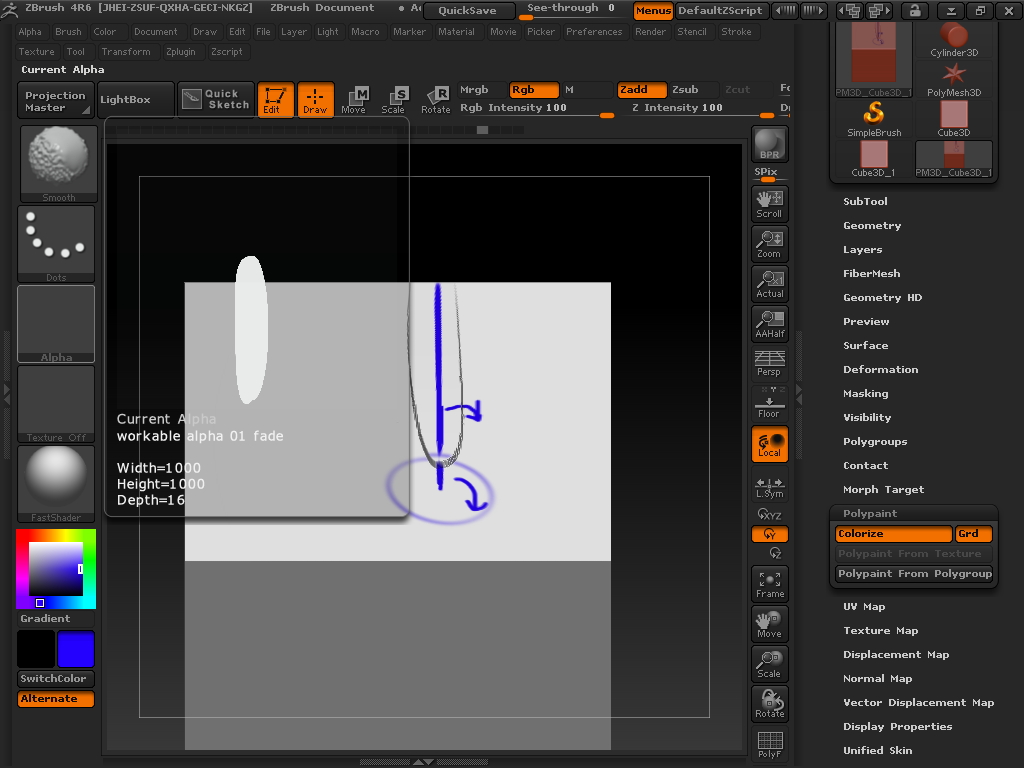1024x768 pixels.
Task: Expand the Deformation section
Action: pos(880,369)
